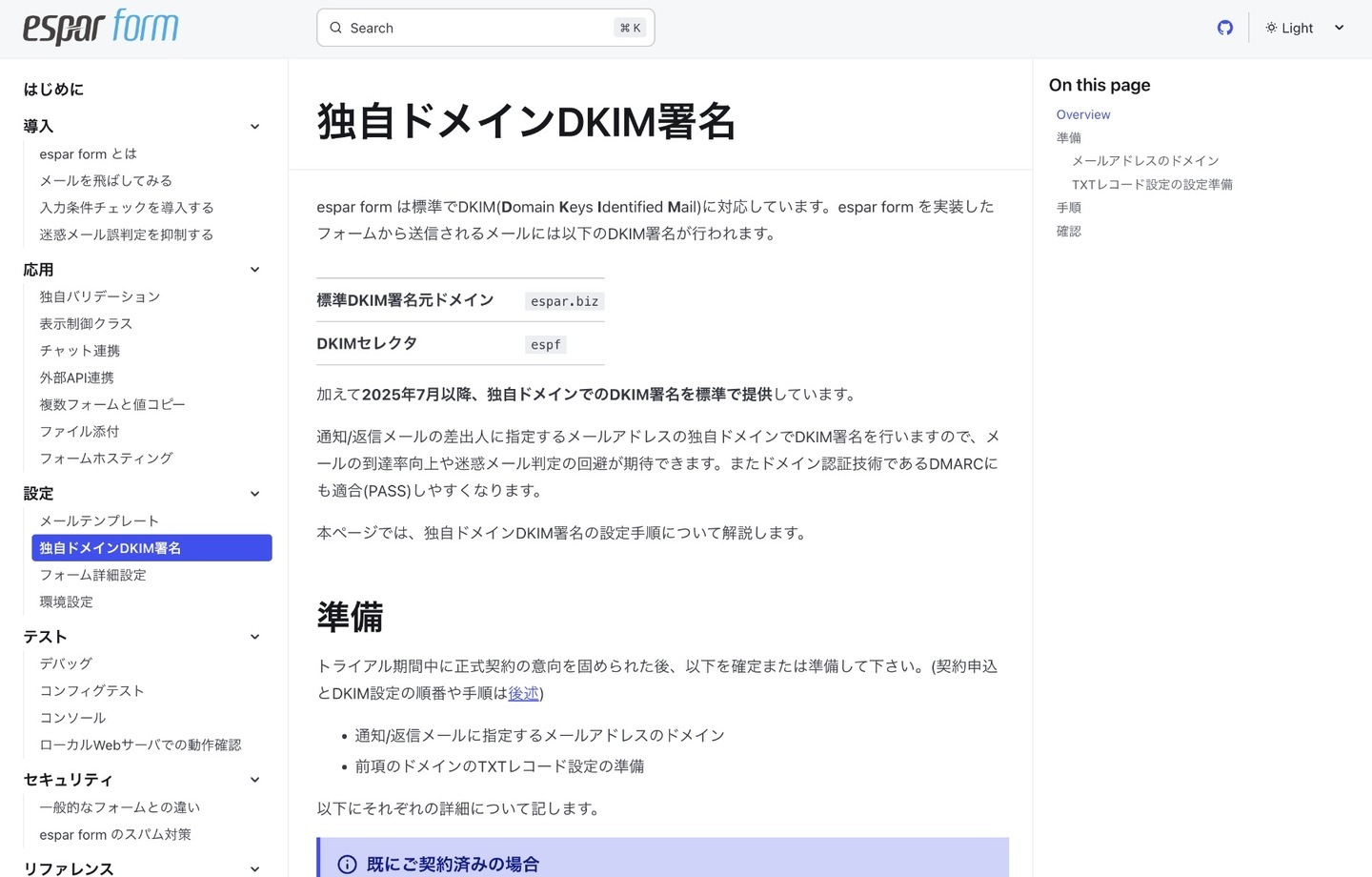Screen dimensions: 1372x877
Task: Click the セキュリティ section label
Action: 68,780
